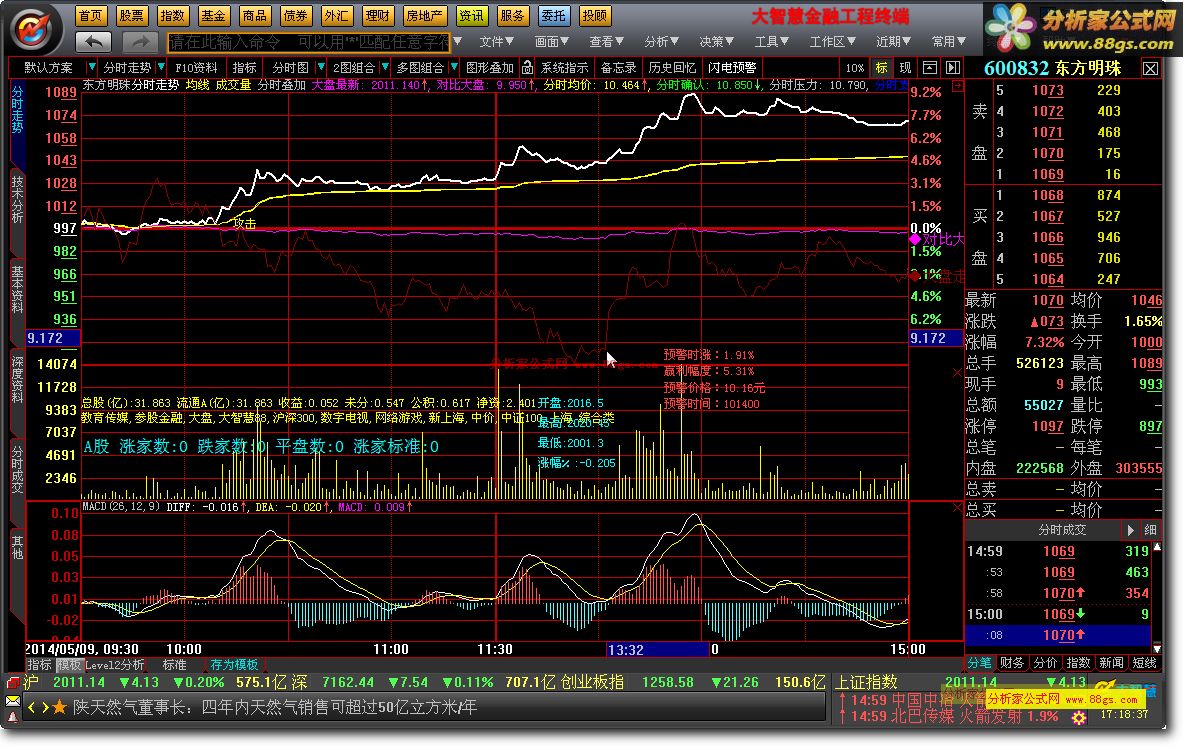Close the volume sub-chart with its X
Screen dimensions: 1185x747
coord(958,372)
